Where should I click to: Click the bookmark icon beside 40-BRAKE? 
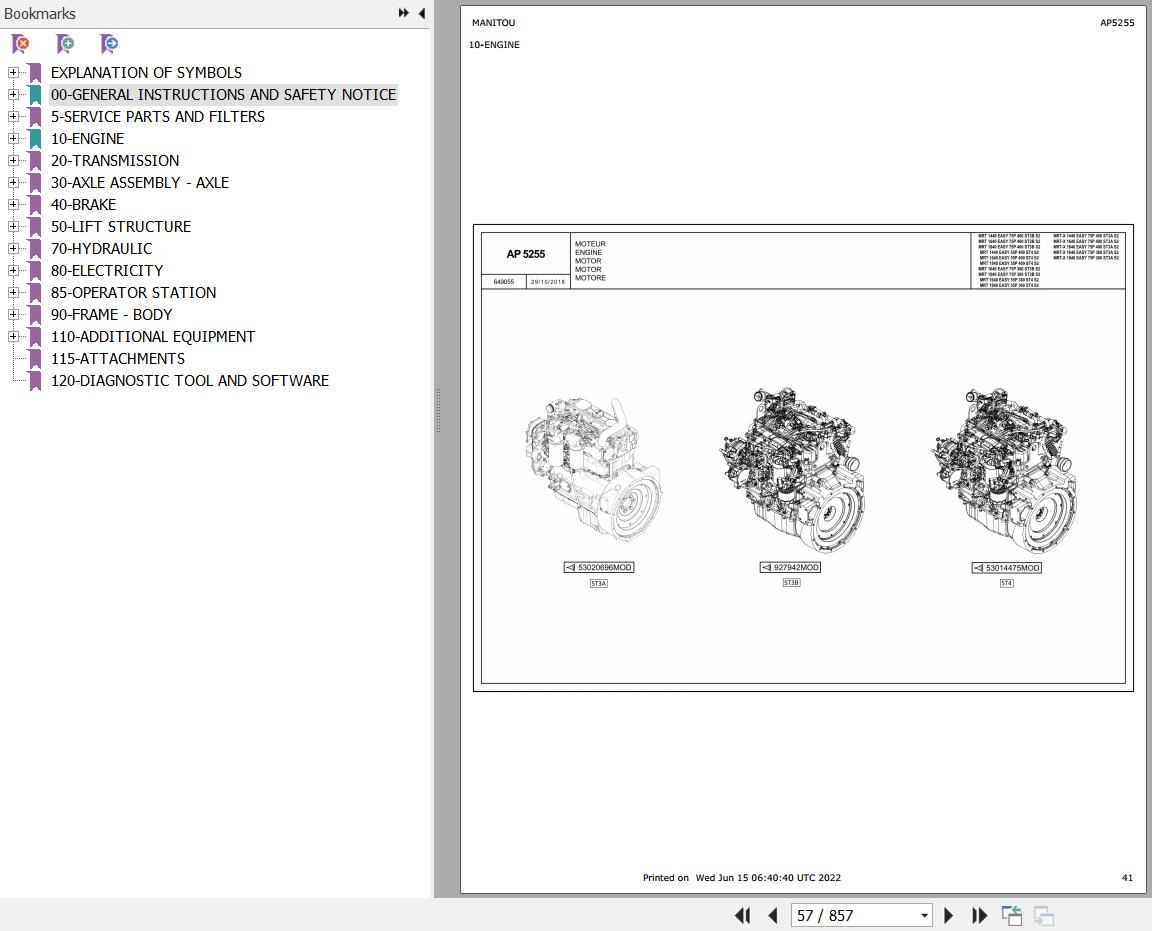pyautogui.click(x=35, y=205)
